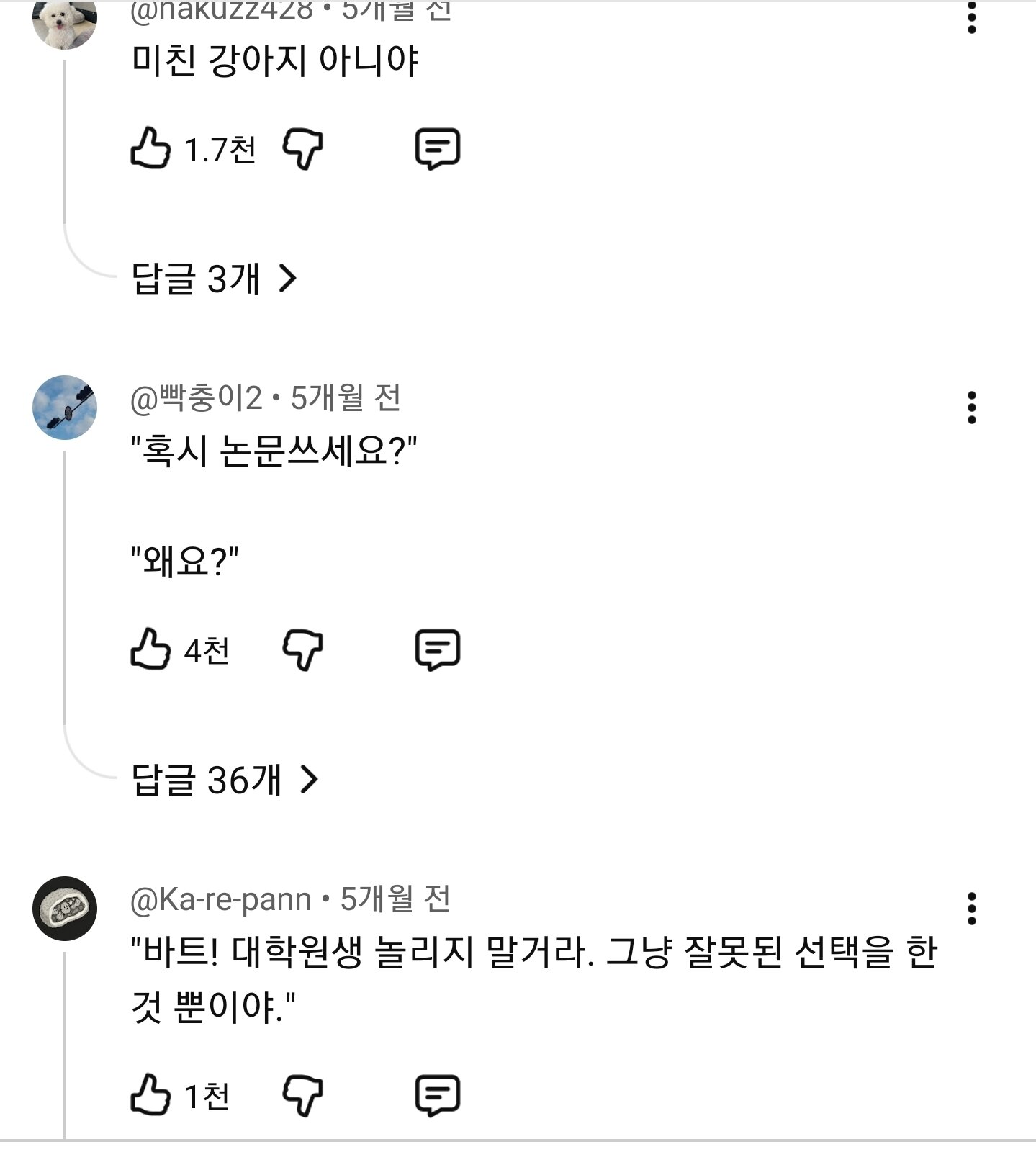The image size is (1036, 1152).
Task: Dislike the comment by @Ka-re-pann
Action: 302,1096
